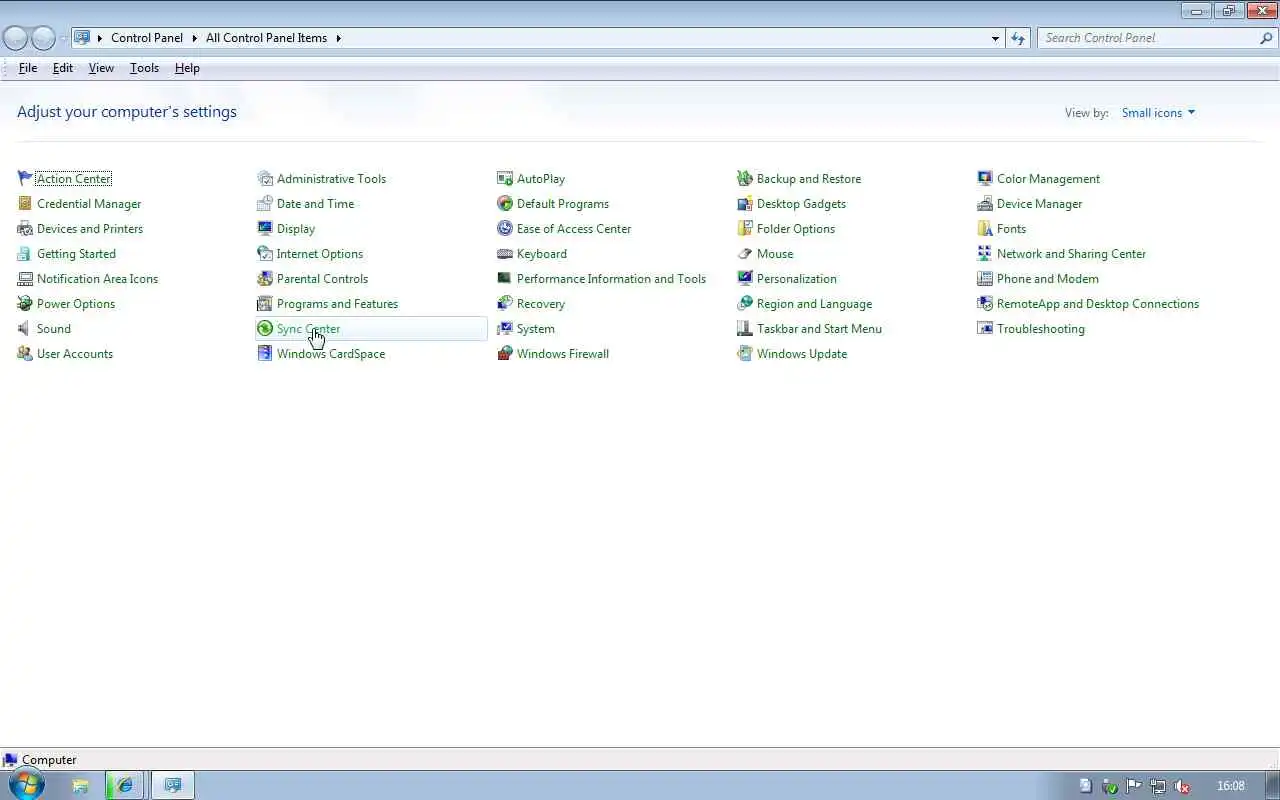Open the Devices and Printers icon
The width and height of the screenshot is (1280, 800).
point(25,228)
